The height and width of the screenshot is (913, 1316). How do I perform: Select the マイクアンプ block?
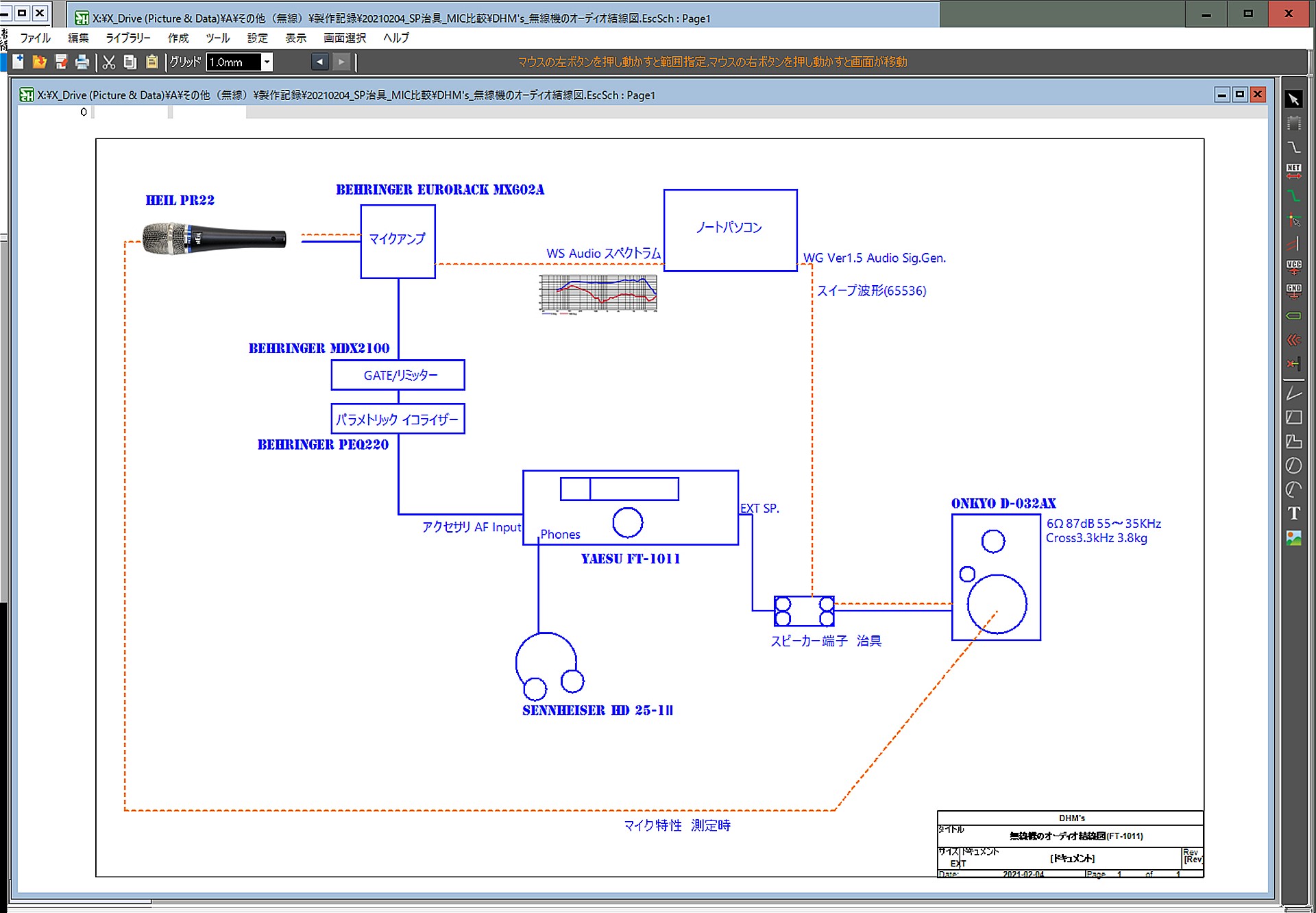coord(398,241)
